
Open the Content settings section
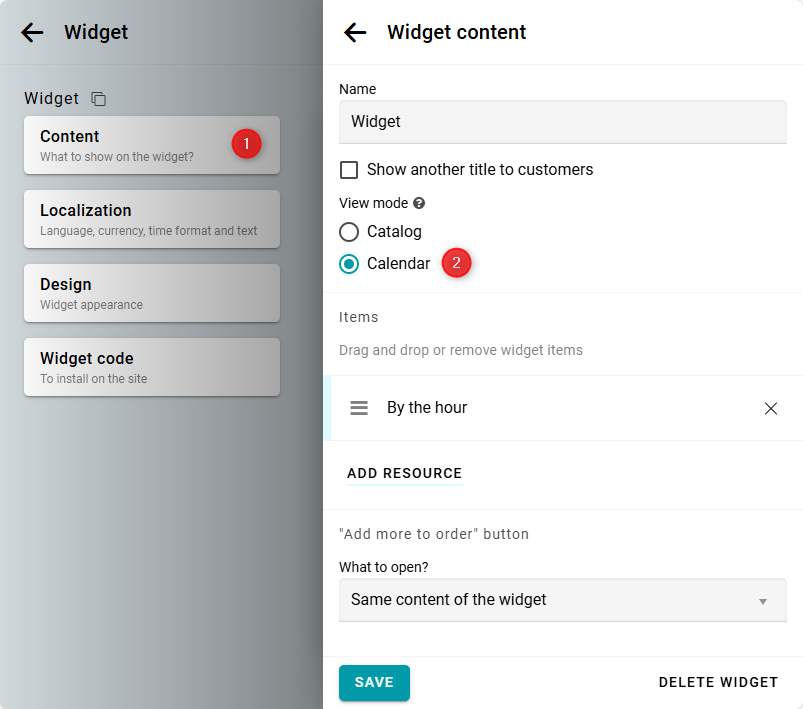[x=130, y=145]
